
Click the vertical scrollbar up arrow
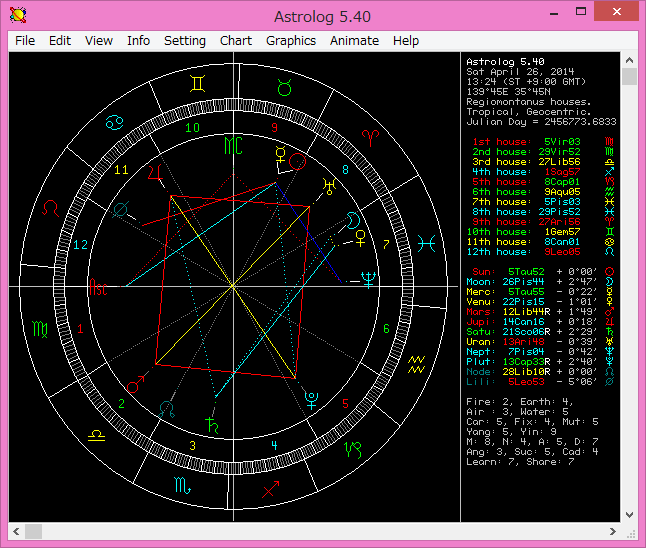coord(629,61)
